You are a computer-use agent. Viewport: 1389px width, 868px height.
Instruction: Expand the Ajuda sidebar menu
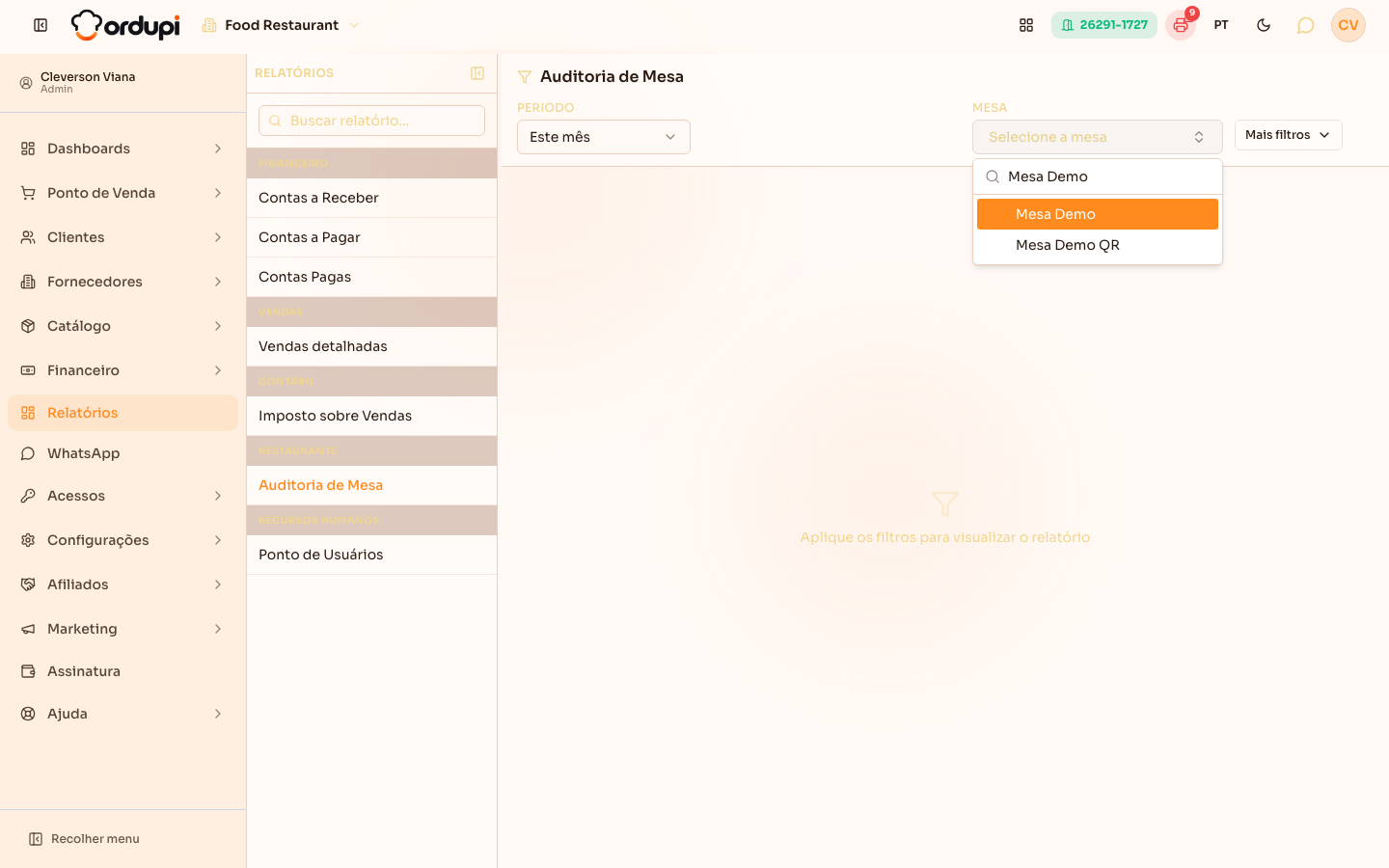coord(123,714)
